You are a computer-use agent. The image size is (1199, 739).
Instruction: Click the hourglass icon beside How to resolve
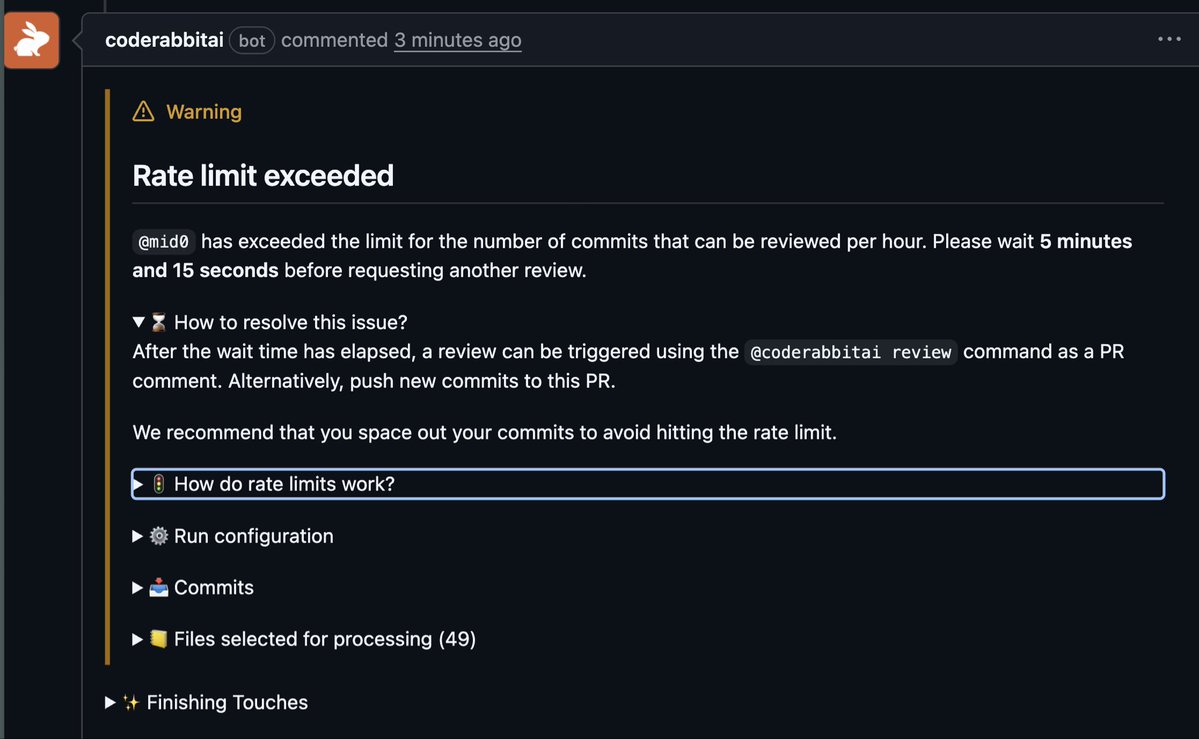[159, 323]
